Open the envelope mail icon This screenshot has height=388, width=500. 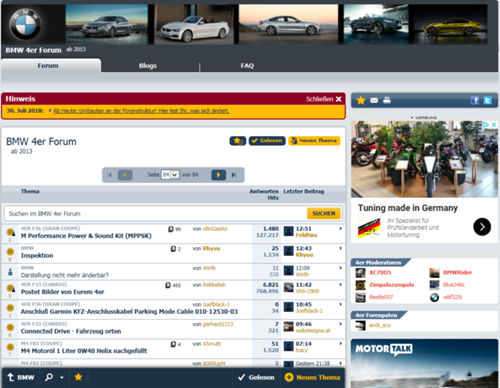pyautogui.click(x=374, y=100)
